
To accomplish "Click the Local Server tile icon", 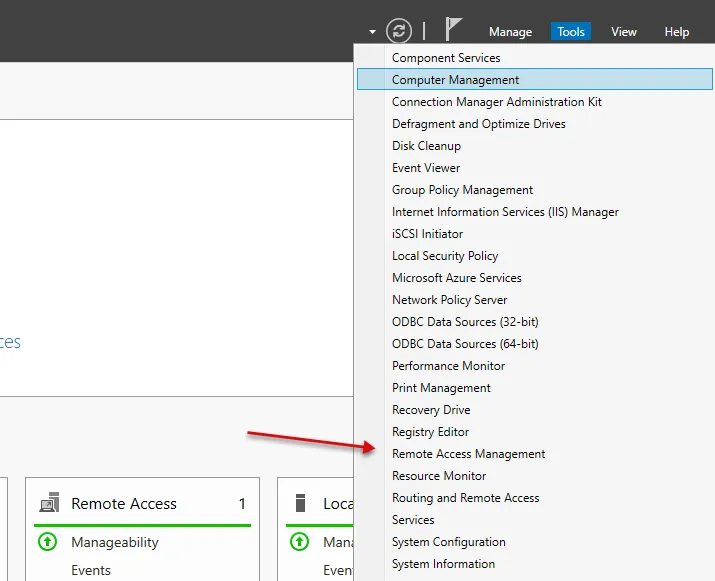I will click(x=300, y=504).
